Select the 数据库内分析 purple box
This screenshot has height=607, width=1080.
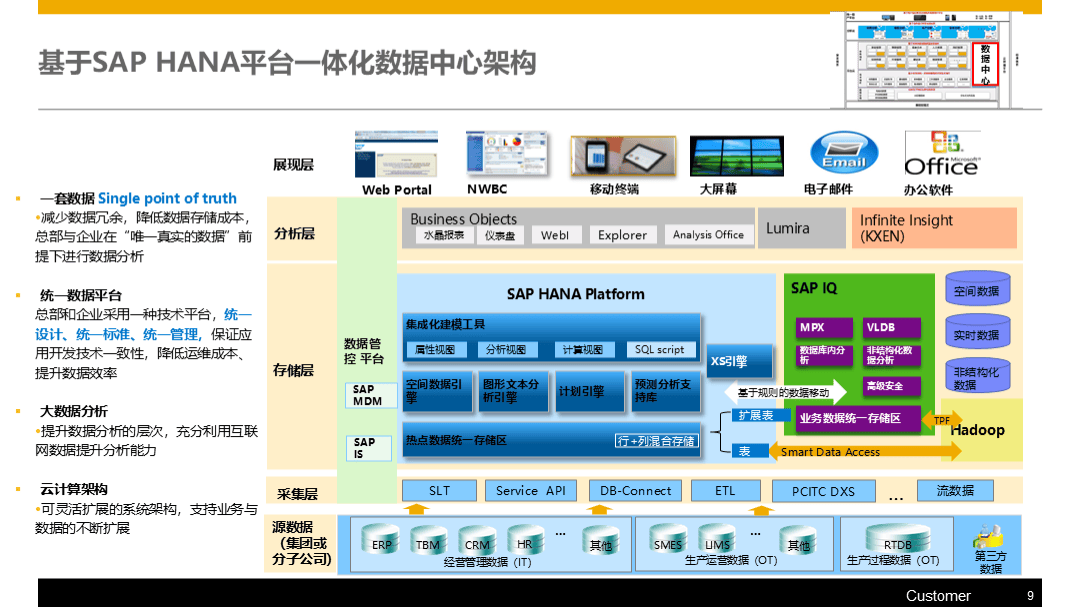click(x=824, y=355)
